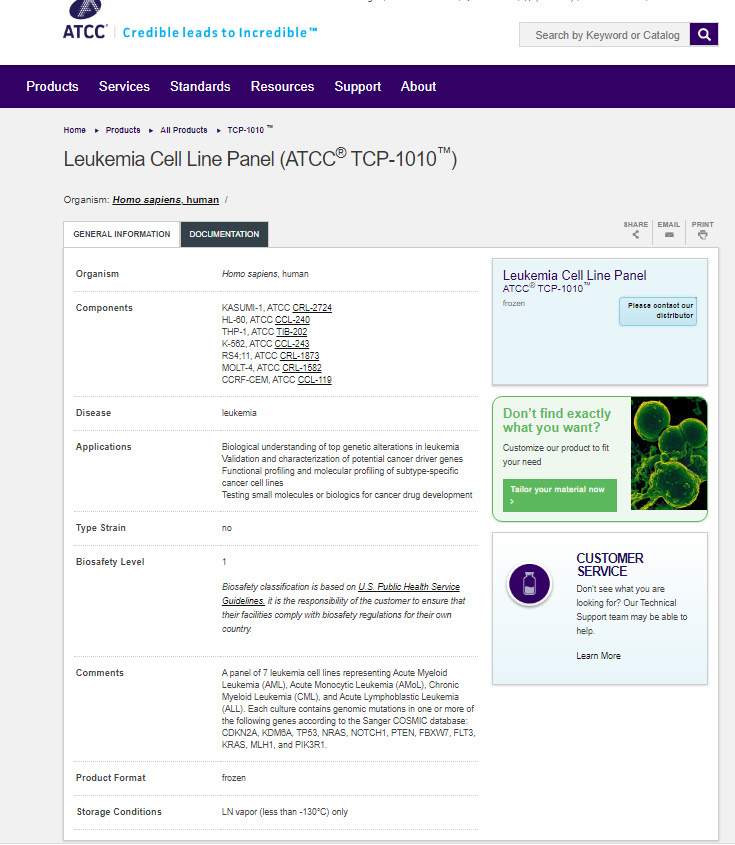Click the purple vial Customer Service icon
The width and height of the screenshot is (735, 845).
coord(529,584)
